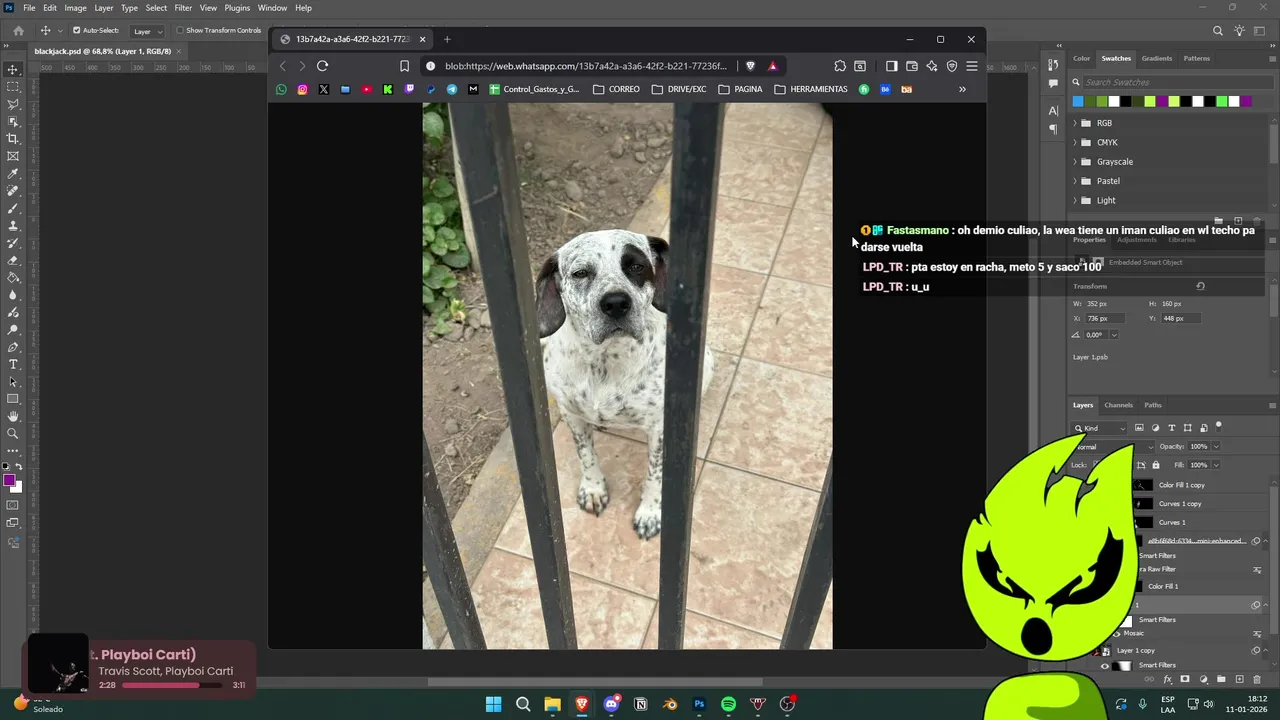Switch to the Gradients tab

pyautogui.click(x=1157, y=58)
